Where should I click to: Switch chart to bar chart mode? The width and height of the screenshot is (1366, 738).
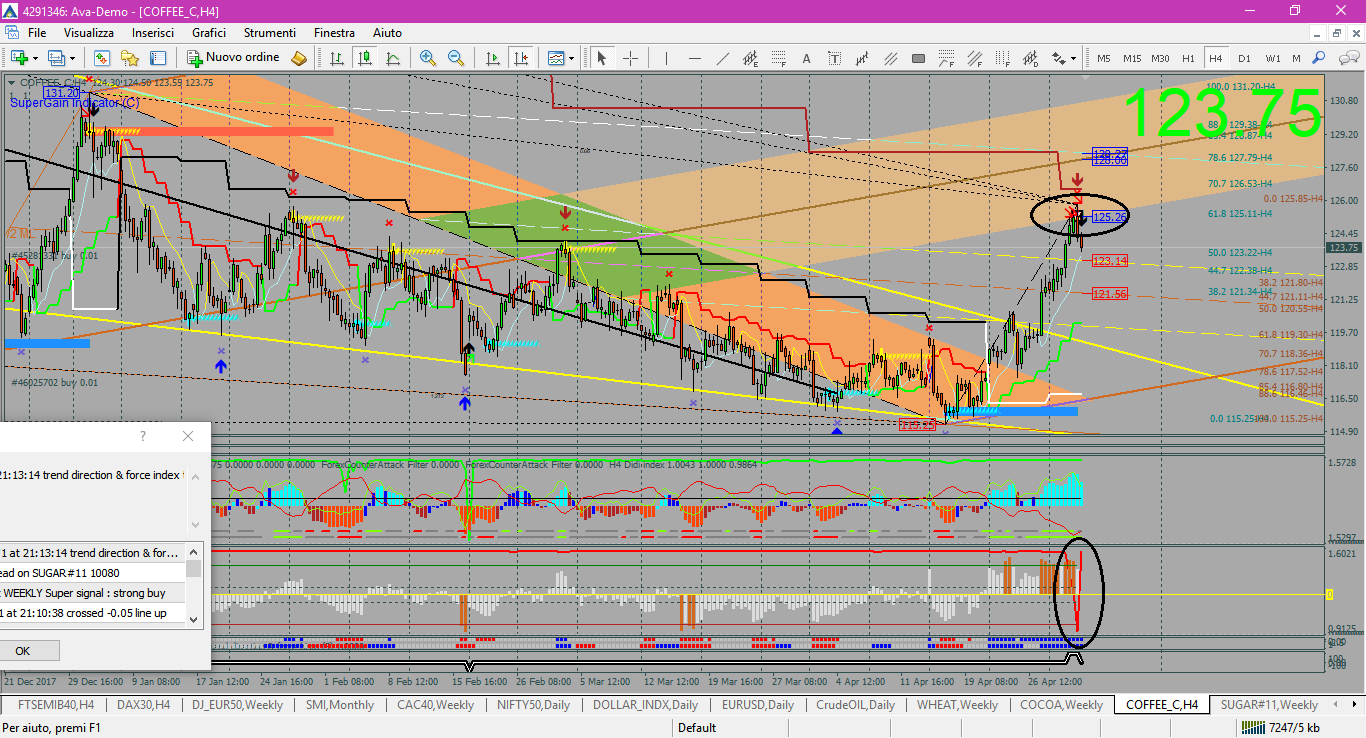(337, 58)
